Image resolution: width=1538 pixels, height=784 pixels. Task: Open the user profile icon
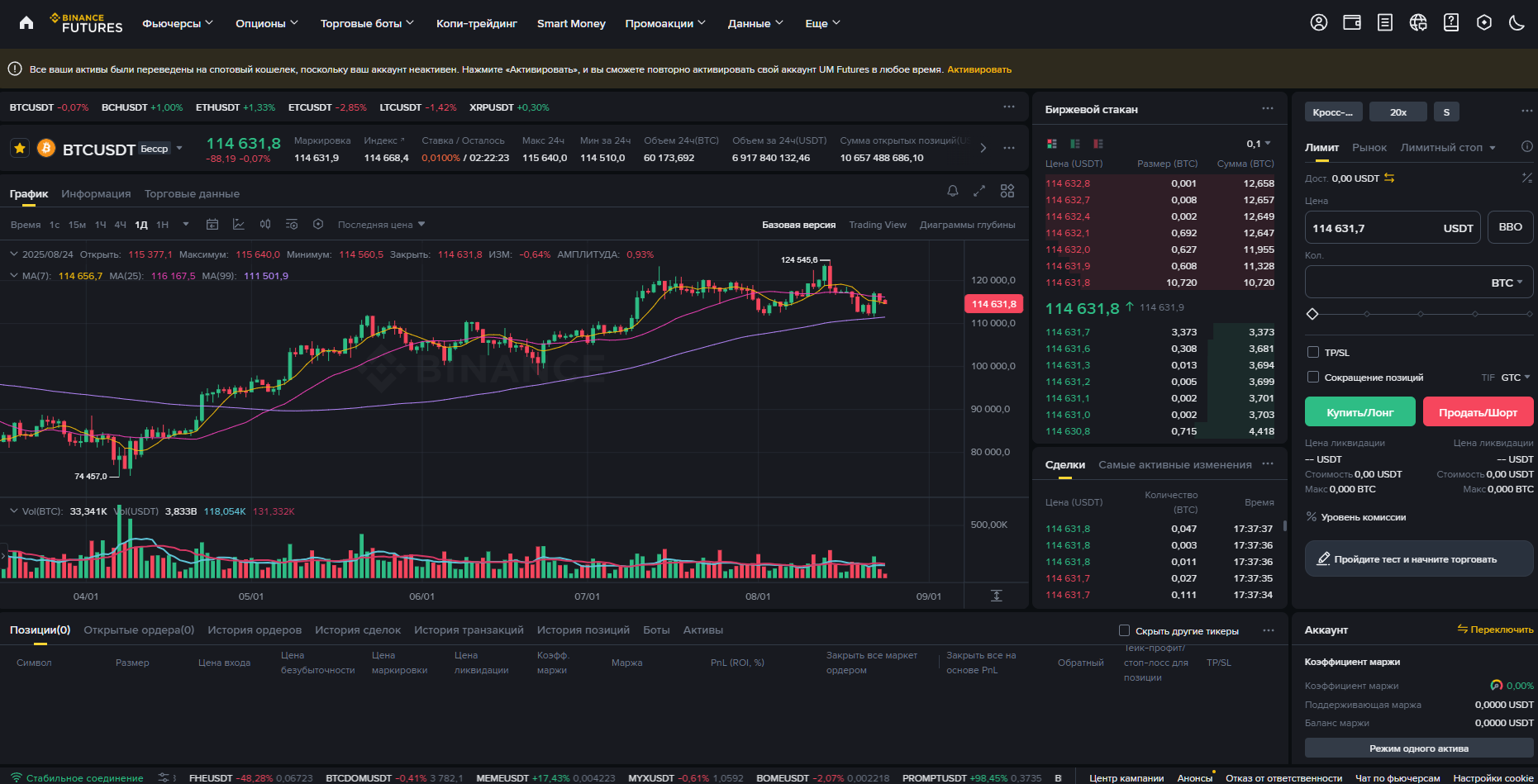[x=1319, y=23]
